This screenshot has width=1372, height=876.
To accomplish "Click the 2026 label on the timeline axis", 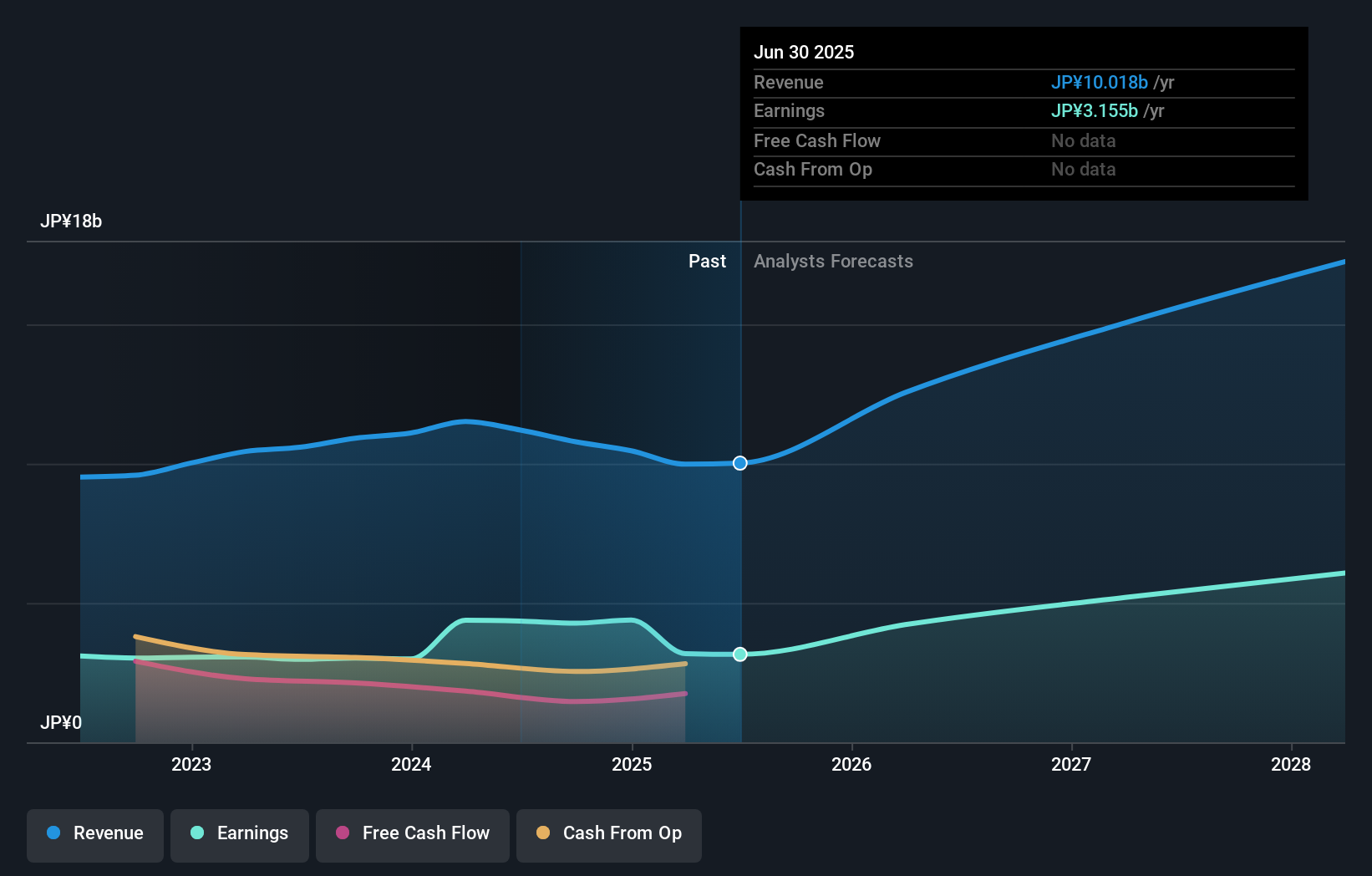I will tap(851, 764).
